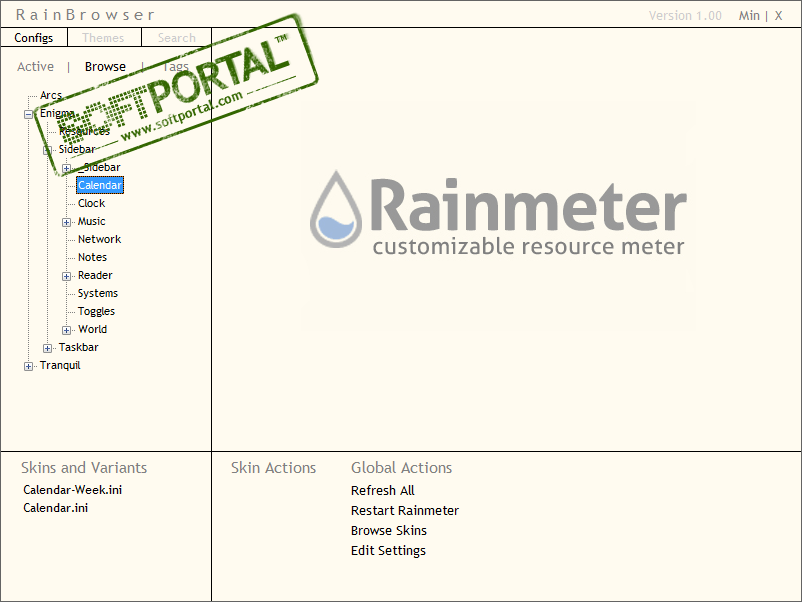Select the Toggles config
802x602 pixels.
(96, 311)
